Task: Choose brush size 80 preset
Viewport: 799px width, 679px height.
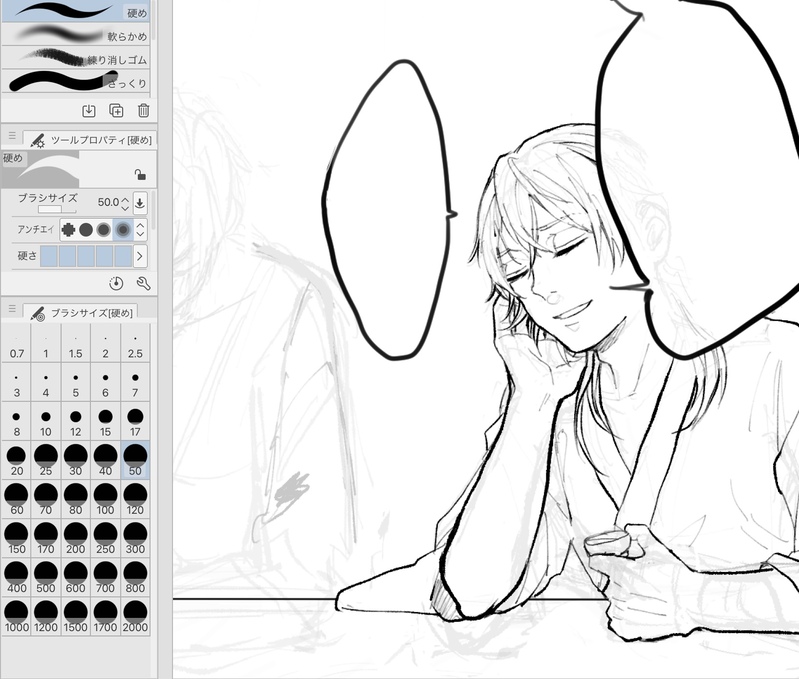Action: (x=75, y=500)
